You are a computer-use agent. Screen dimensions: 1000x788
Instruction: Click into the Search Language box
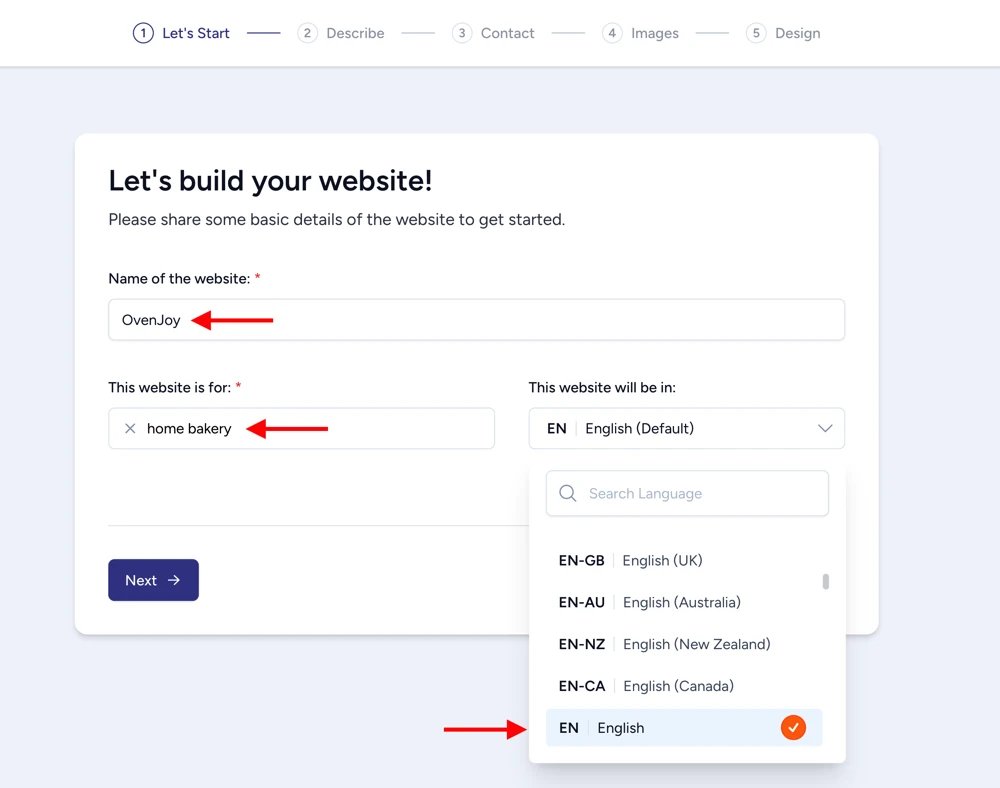(x=700, y=493)
